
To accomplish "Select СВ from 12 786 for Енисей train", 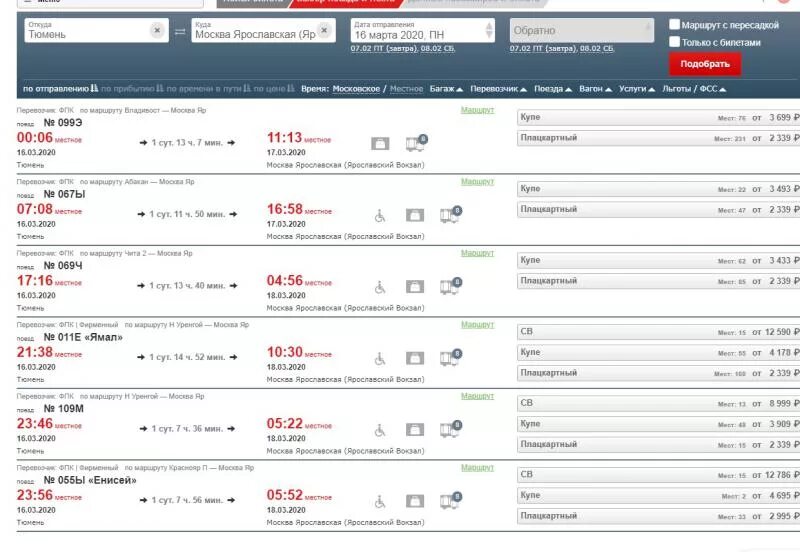I will [x=658, y=474].
